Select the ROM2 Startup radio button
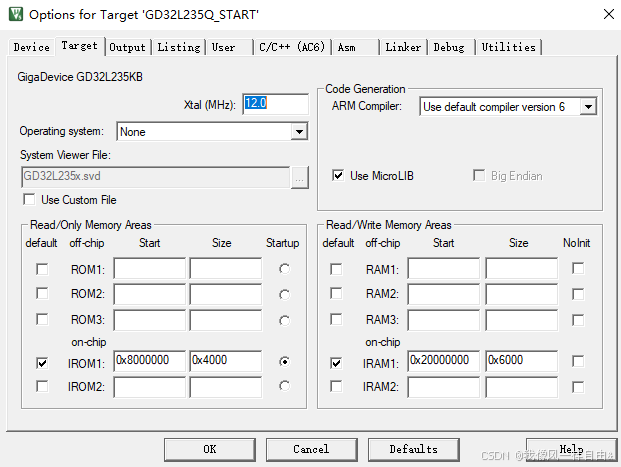Image resolution: width=621 pixels, height=467 pixels. click(284, 295)
